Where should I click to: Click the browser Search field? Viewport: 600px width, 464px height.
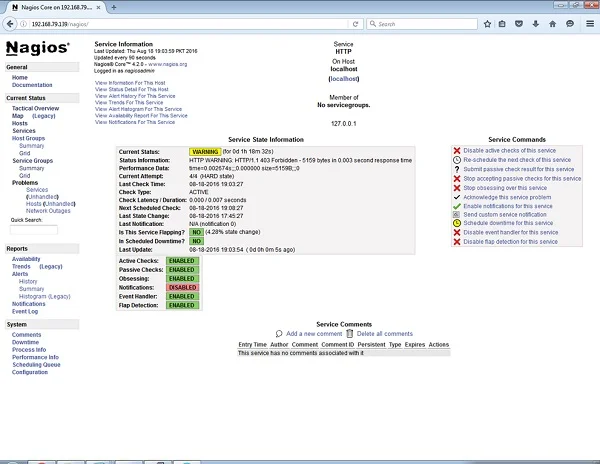422,24
